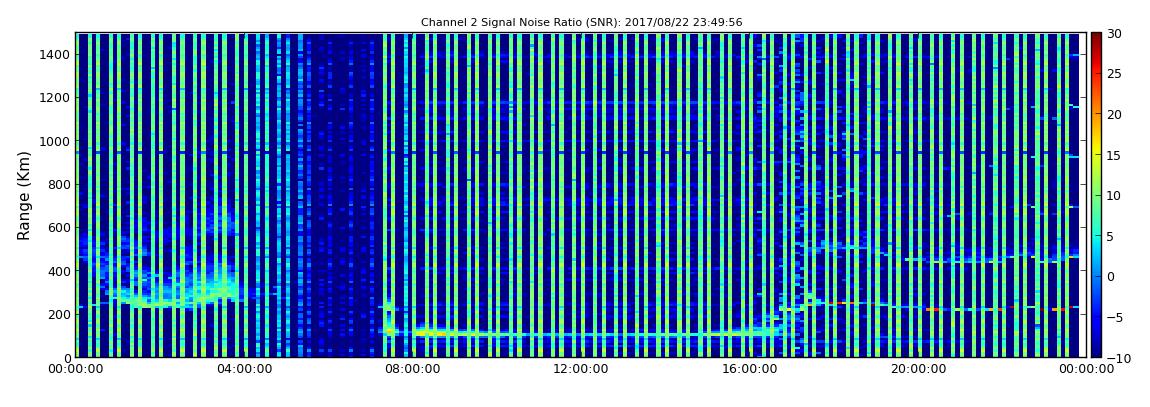This screenshot has width=1150, height=407.
Task: Click the colorbar label −5
Action: pos(1115,318)
